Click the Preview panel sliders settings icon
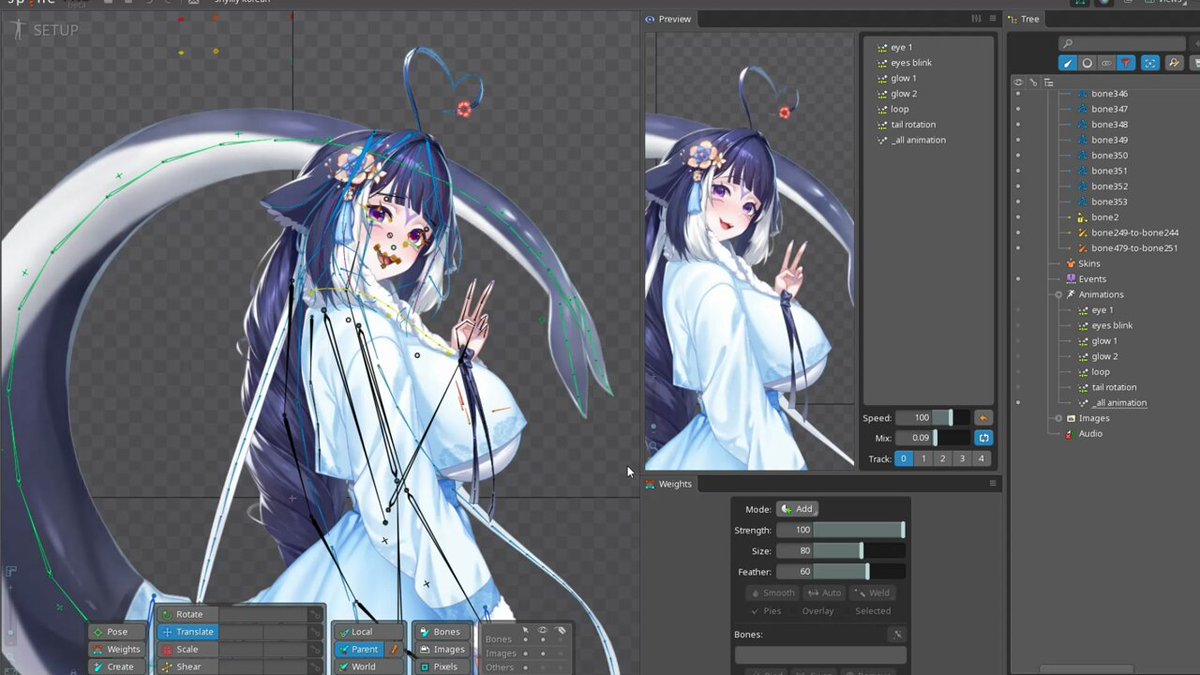Image resolution: width=1200 pixels, height=675 pixels. [977, 19]
